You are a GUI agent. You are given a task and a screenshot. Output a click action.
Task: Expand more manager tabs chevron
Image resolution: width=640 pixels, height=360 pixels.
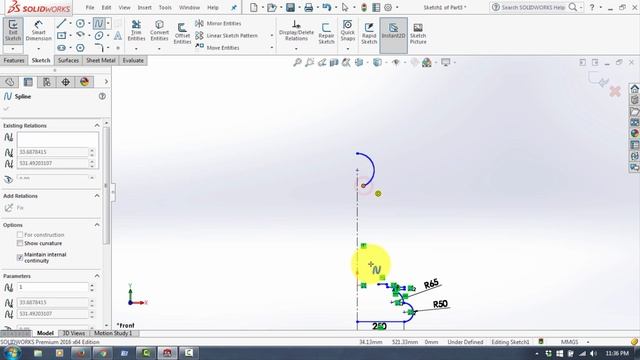tap(106, 82)
